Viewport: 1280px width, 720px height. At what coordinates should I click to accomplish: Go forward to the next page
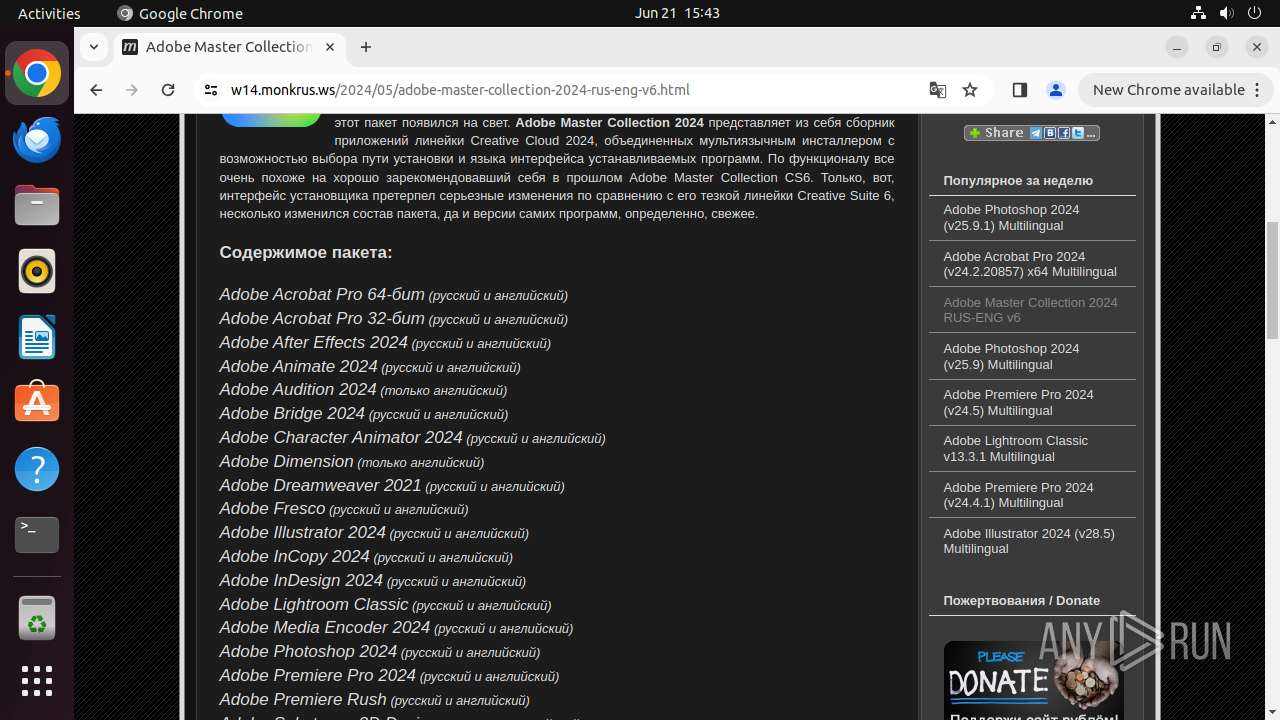[x=132, y=90]
